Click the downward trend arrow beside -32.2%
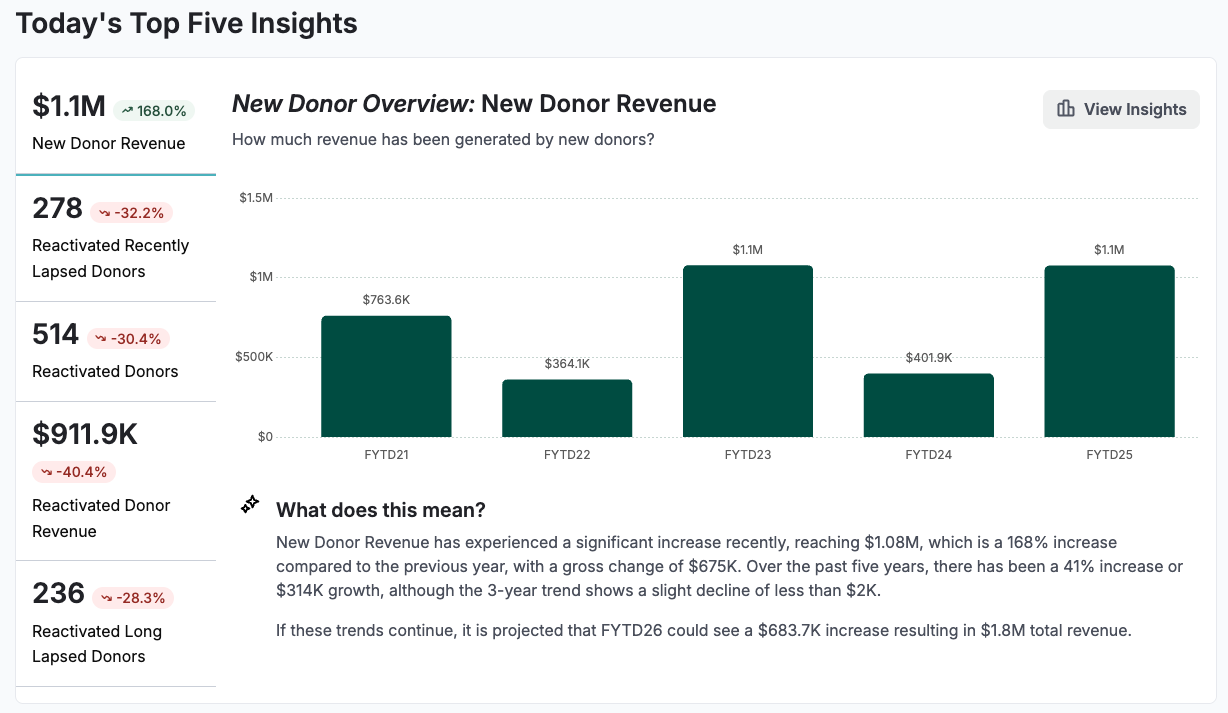This screenshot has width=1228, height=713. tap(103, 211)
